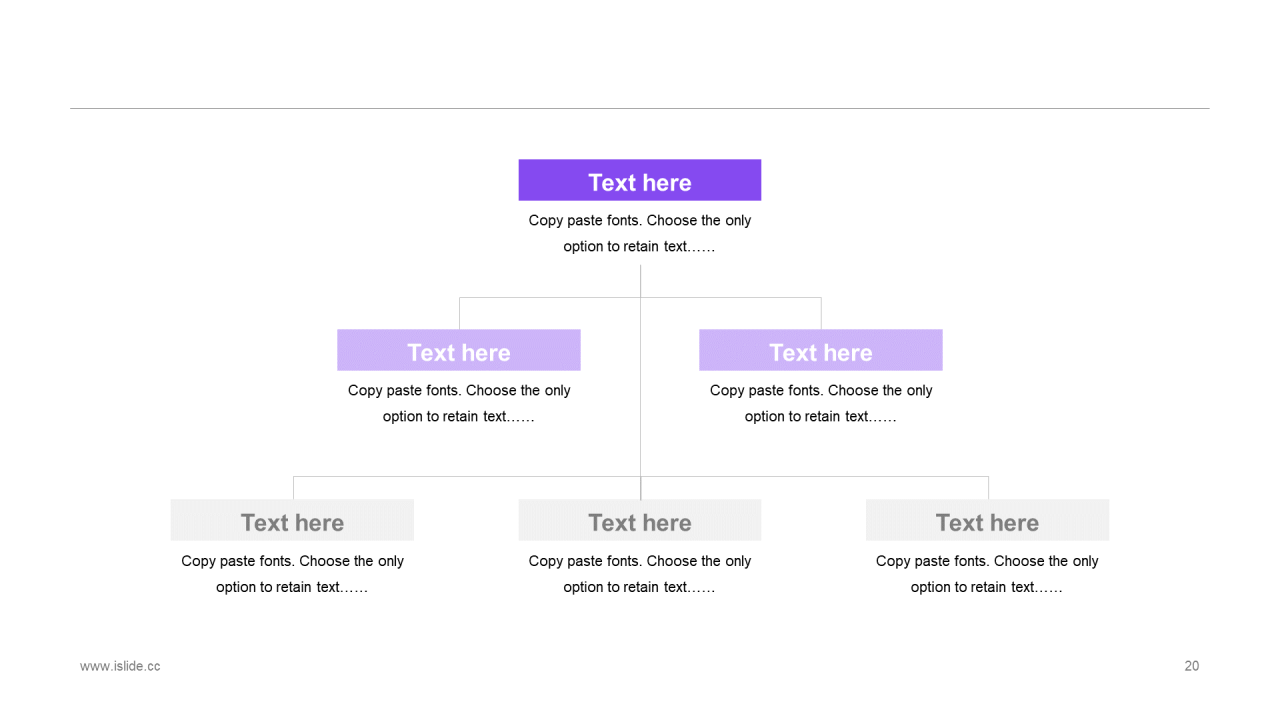Click the description under the center gray box
The height and width of the screenshot is (720, 1280).
coord(639,574)
